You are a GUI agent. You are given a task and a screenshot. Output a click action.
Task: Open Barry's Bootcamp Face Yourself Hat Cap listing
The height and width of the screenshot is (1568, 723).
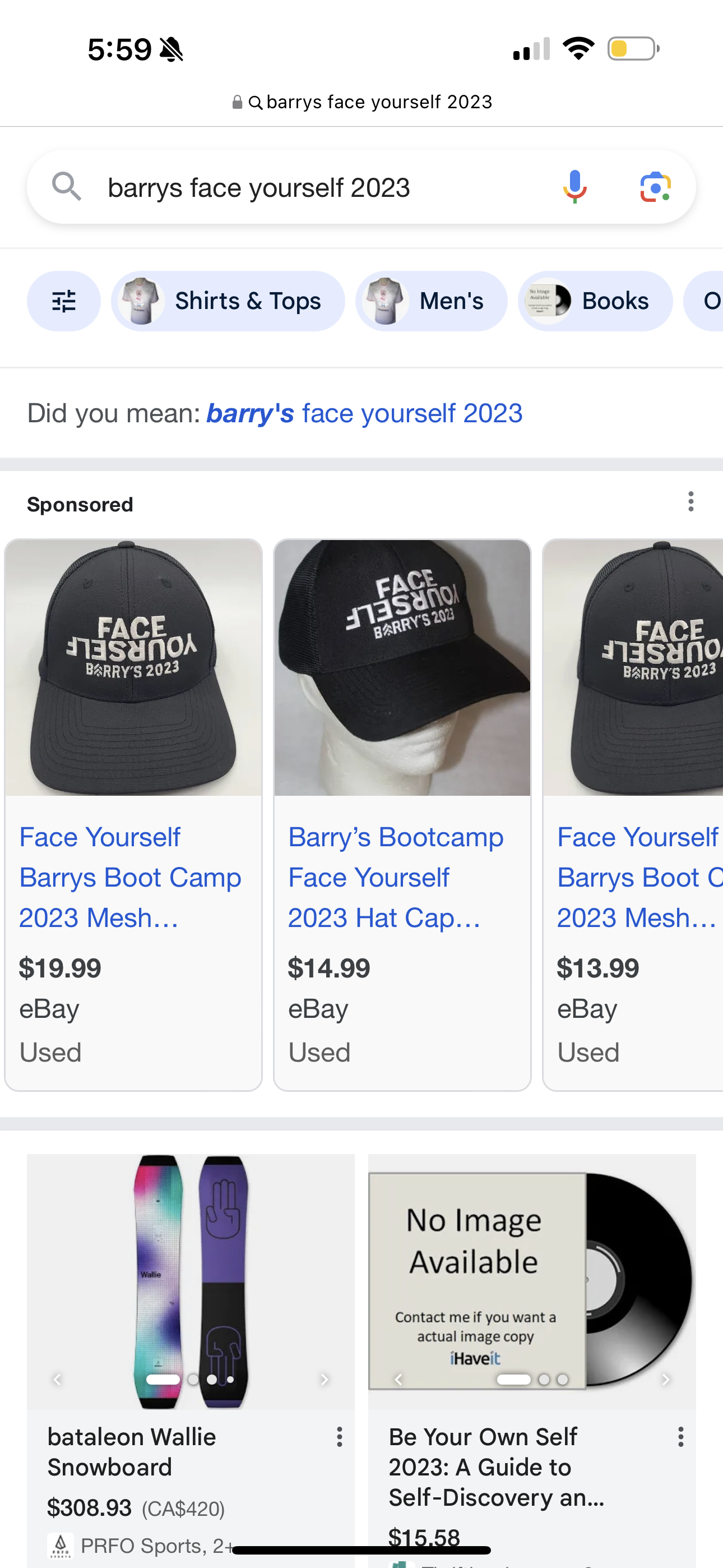pyautogui.click(x=396, y=877)
